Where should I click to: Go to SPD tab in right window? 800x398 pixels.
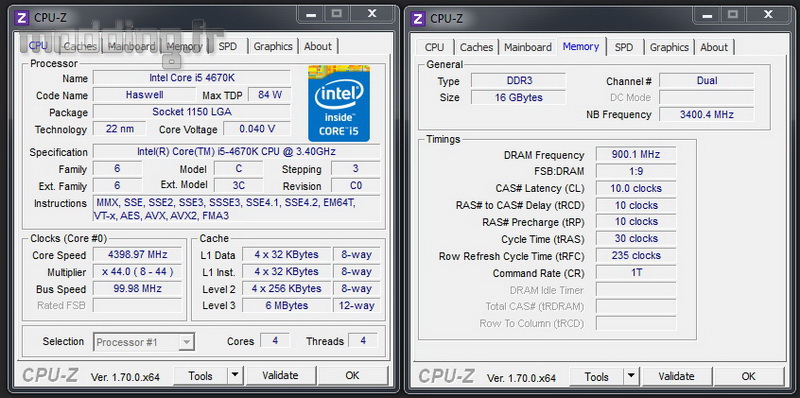pyautogui.click(x=624, y=47)
